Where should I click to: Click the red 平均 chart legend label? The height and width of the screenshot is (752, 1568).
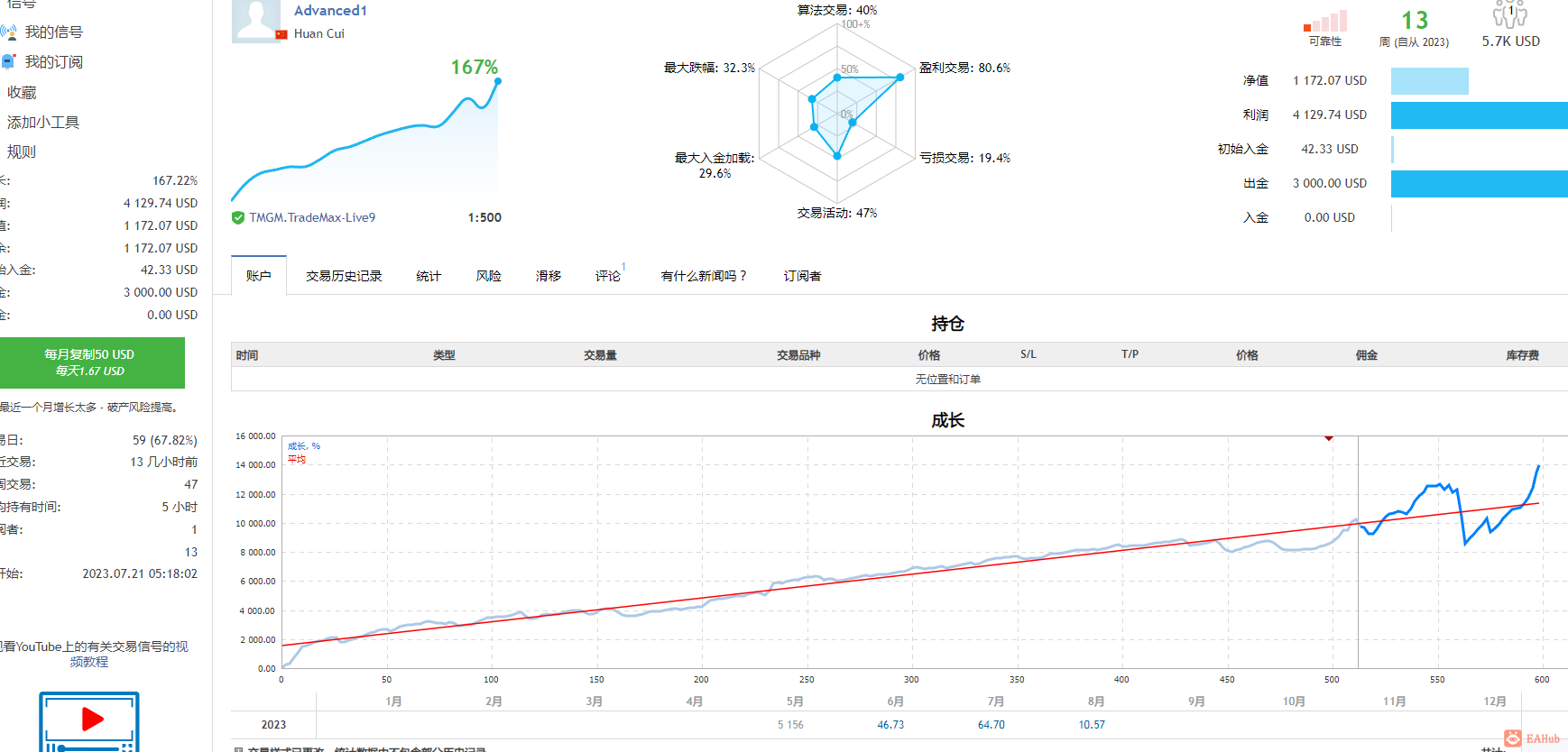point(297,460)
